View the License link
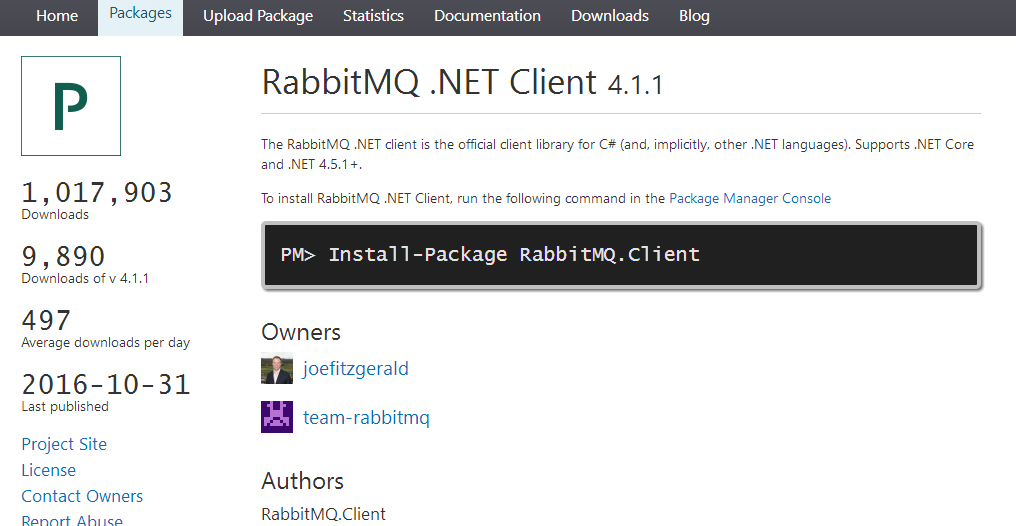The width and height of the screenshot is (1016, 526). pyautogui.click(x=49, y=470)
